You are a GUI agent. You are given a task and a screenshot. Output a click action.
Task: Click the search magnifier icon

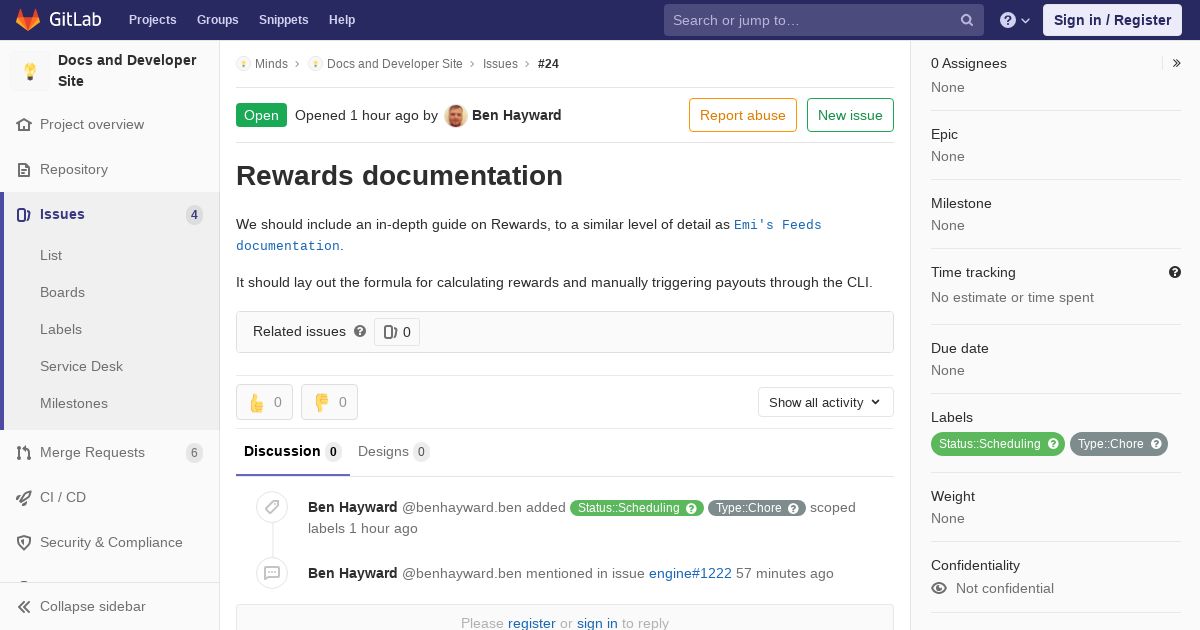tap(967, 20)
